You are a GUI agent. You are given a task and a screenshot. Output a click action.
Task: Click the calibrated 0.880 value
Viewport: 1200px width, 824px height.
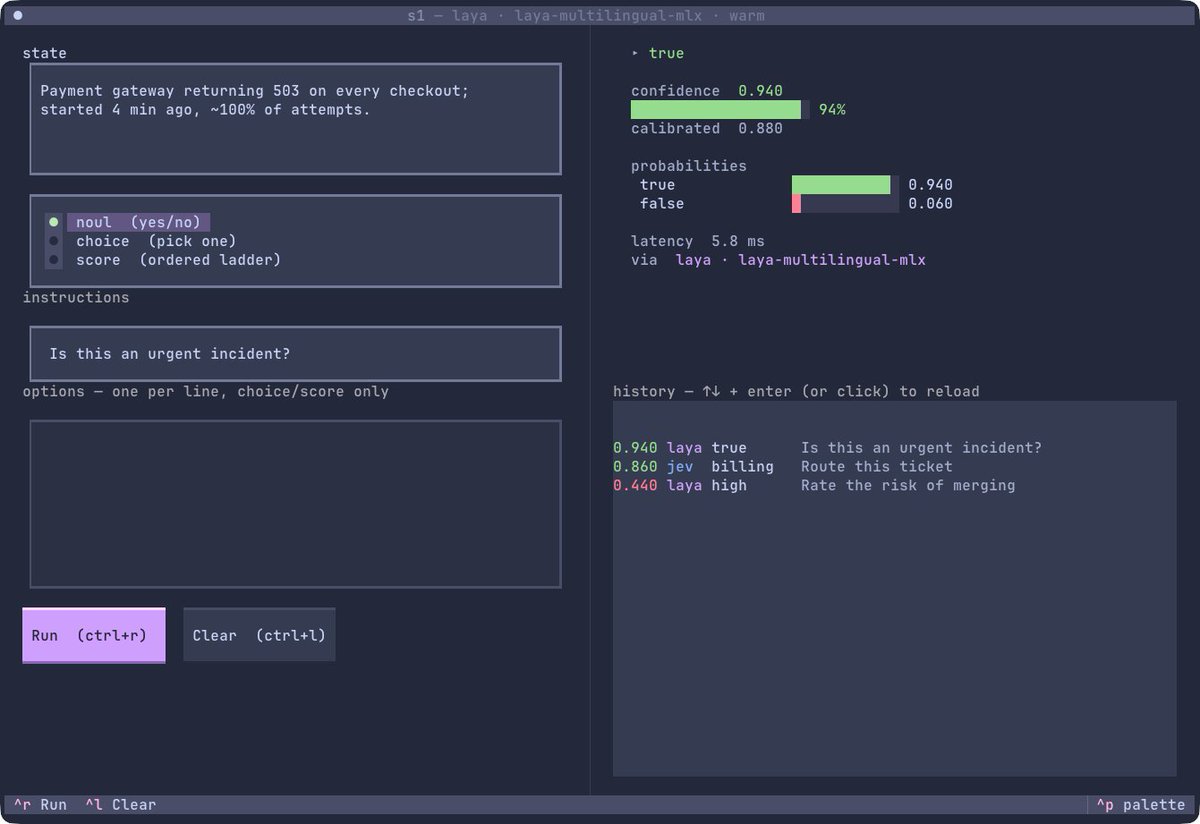coord(761,129)
